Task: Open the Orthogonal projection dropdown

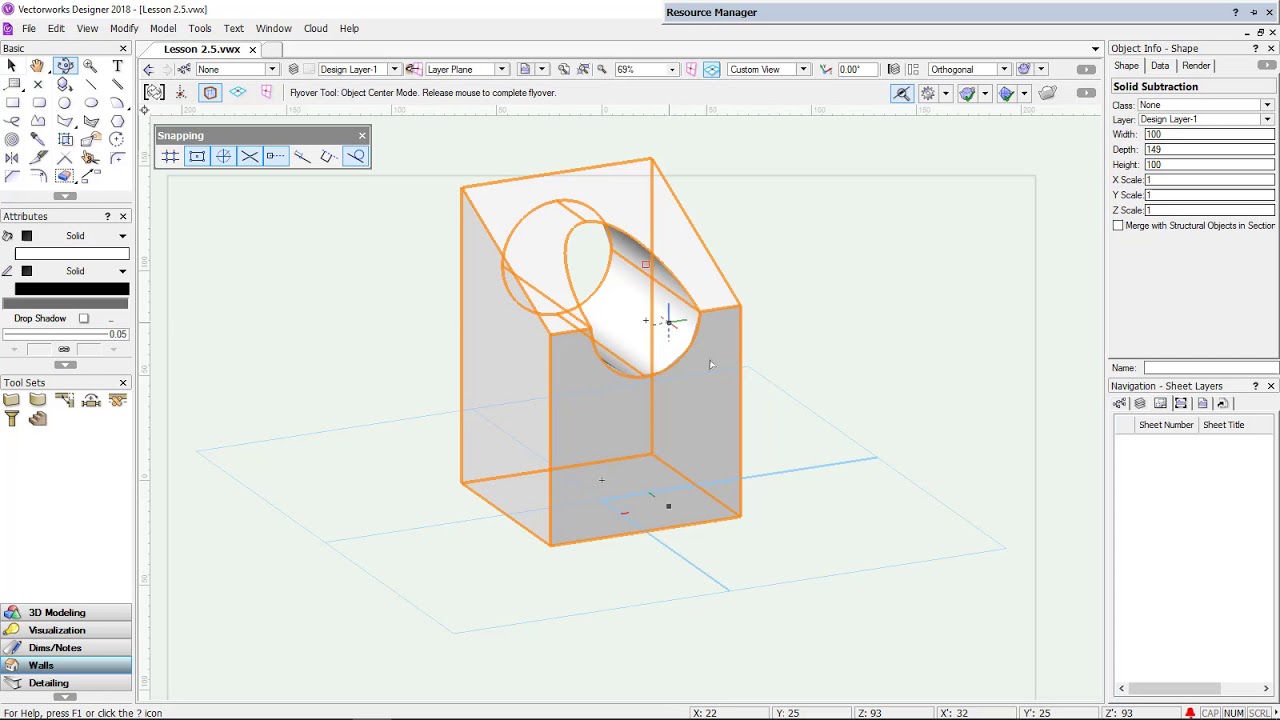Action: coord(969,69)
